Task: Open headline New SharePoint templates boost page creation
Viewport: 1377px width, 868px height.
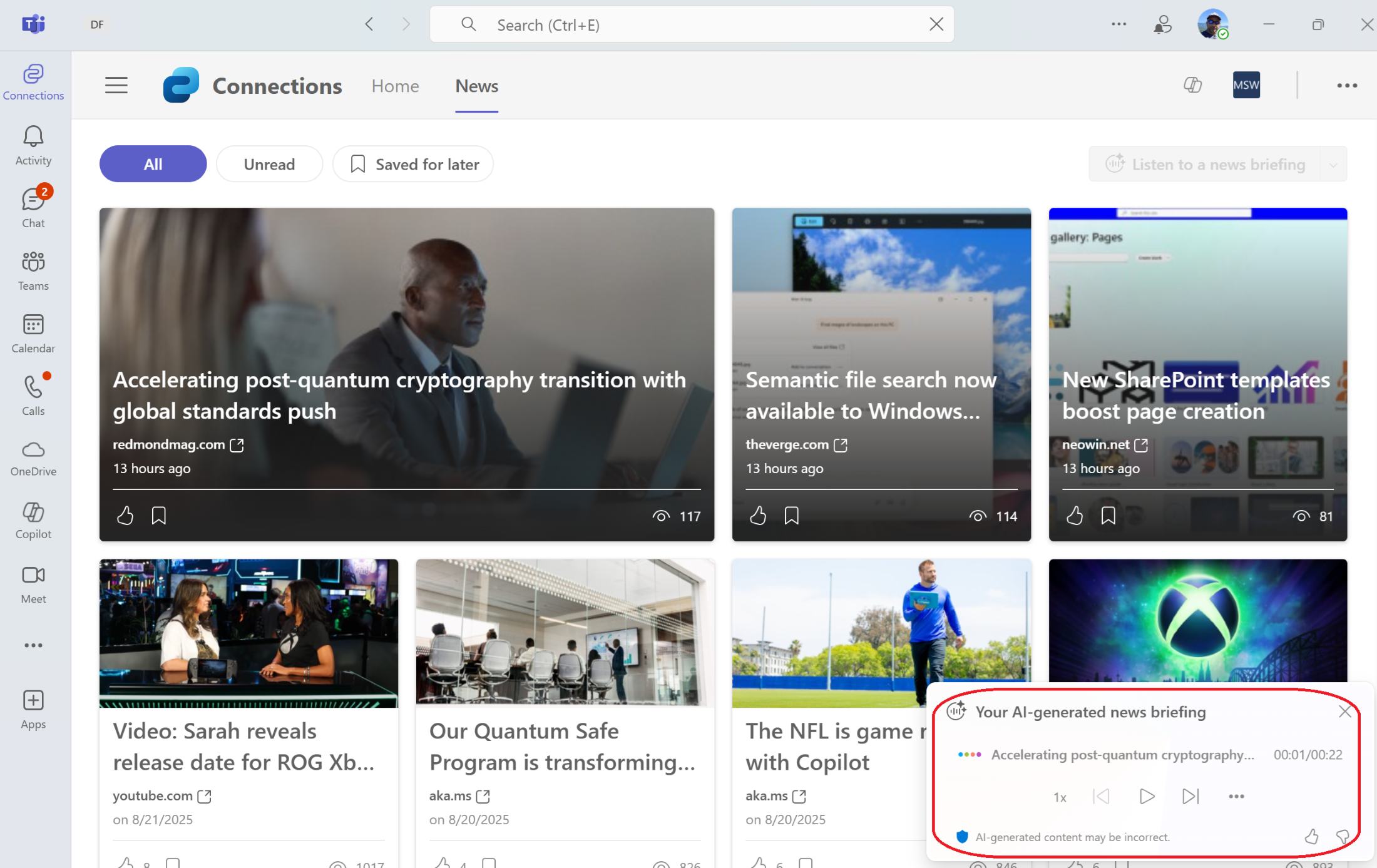Action: pos(1196,396)
